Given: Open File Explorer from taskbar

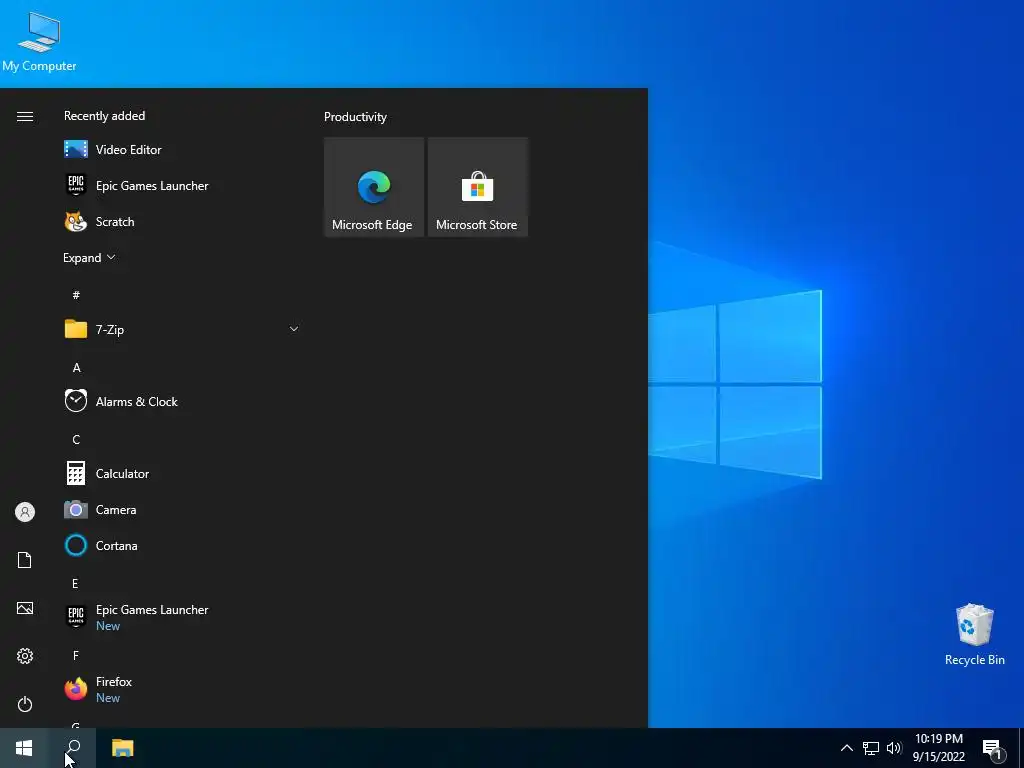Looking at the screenshot, I should pos(122,748).
